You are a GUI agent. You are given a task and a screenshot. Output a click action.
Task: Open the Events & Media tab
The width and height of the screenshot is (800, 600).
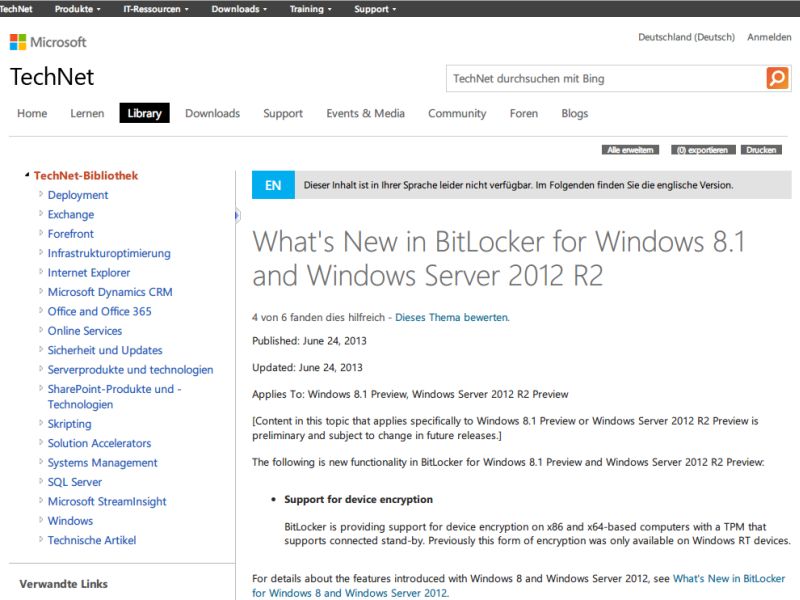(365, 113)
